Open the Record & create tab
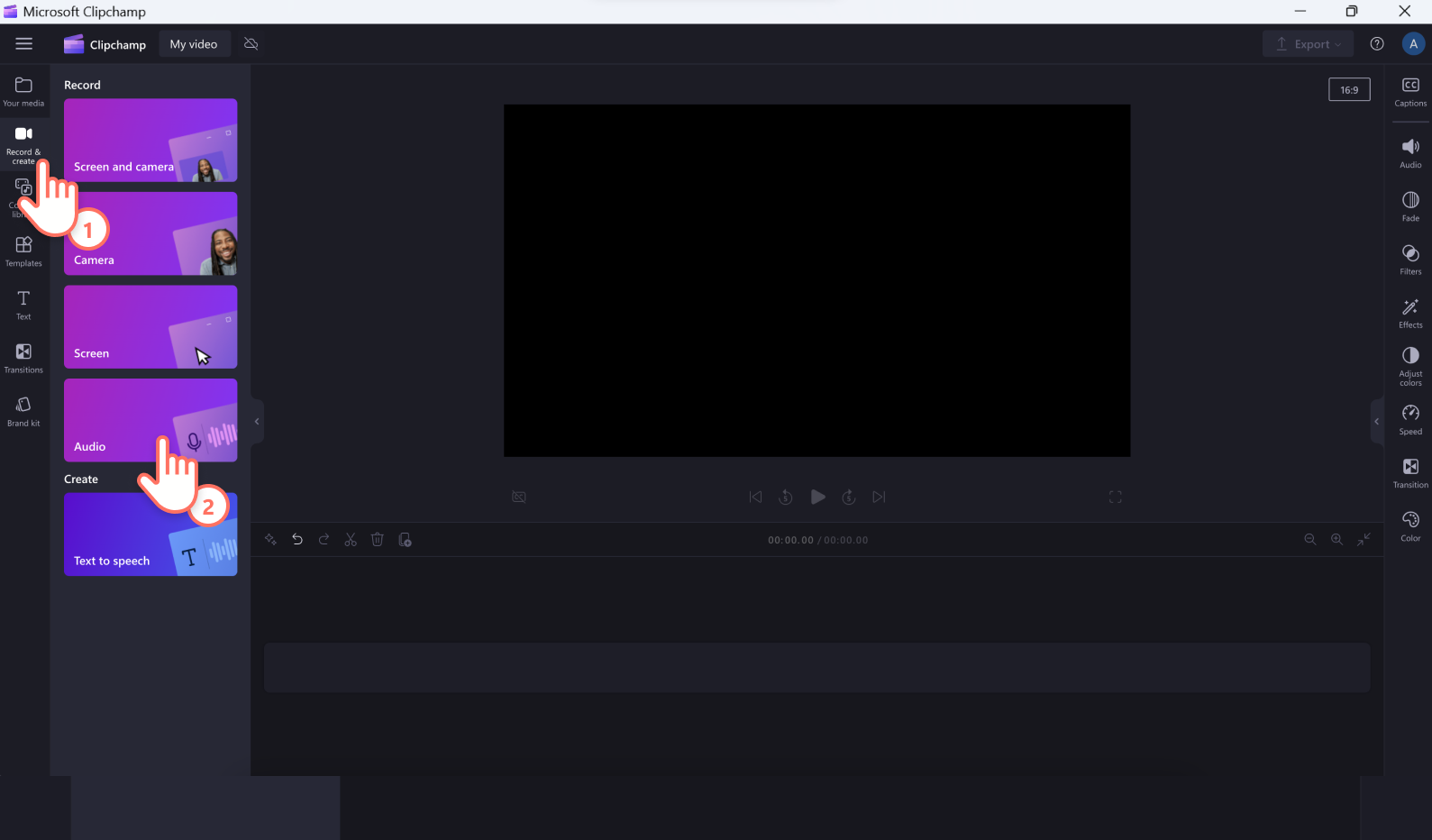This screenshot has width=1432, height=840. click(23, 144)
